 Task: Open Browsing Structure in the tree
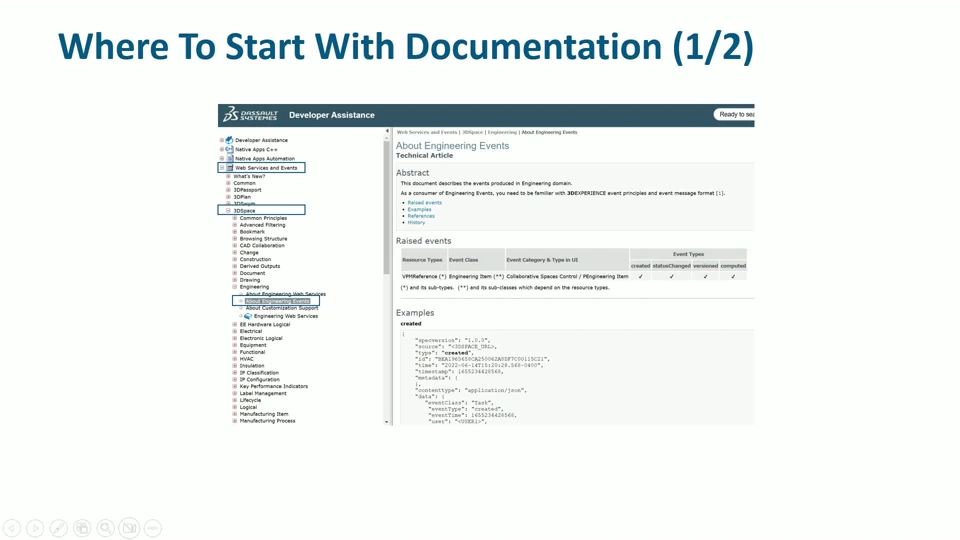point(263,239)
